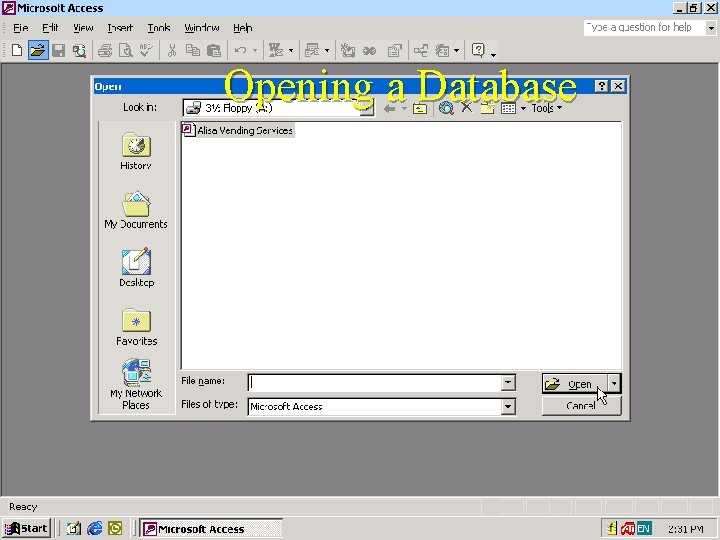
Task: Expand the Views options arrow
Action: [523, 109]
